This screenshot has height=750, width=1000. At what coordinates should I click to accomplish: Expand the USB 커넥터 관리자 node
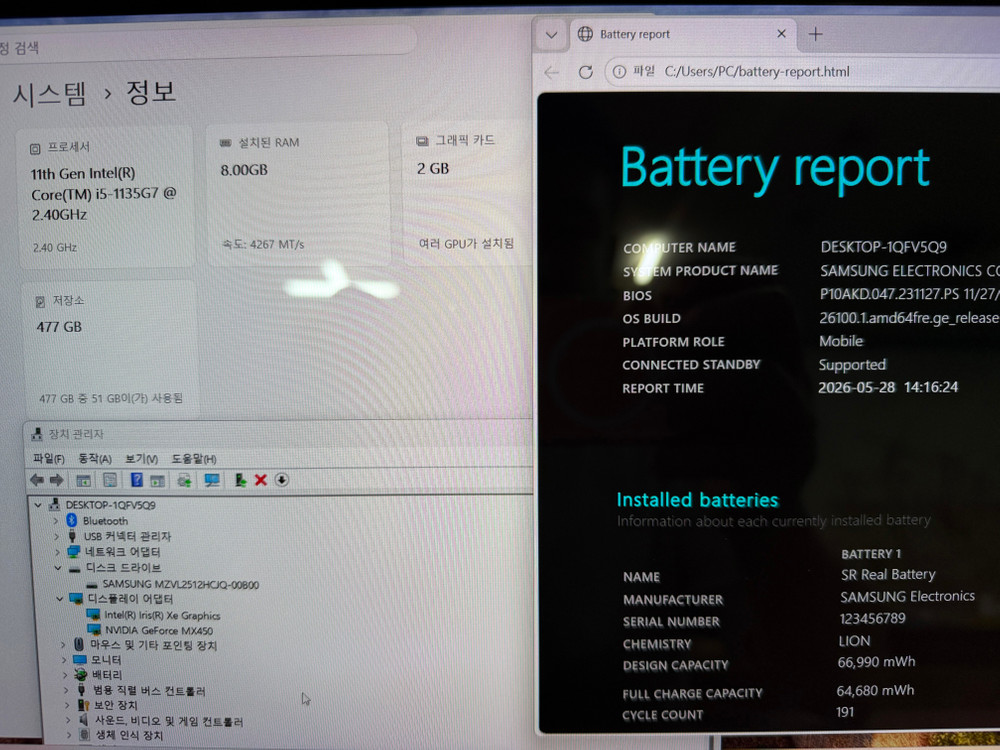[57, 536]
